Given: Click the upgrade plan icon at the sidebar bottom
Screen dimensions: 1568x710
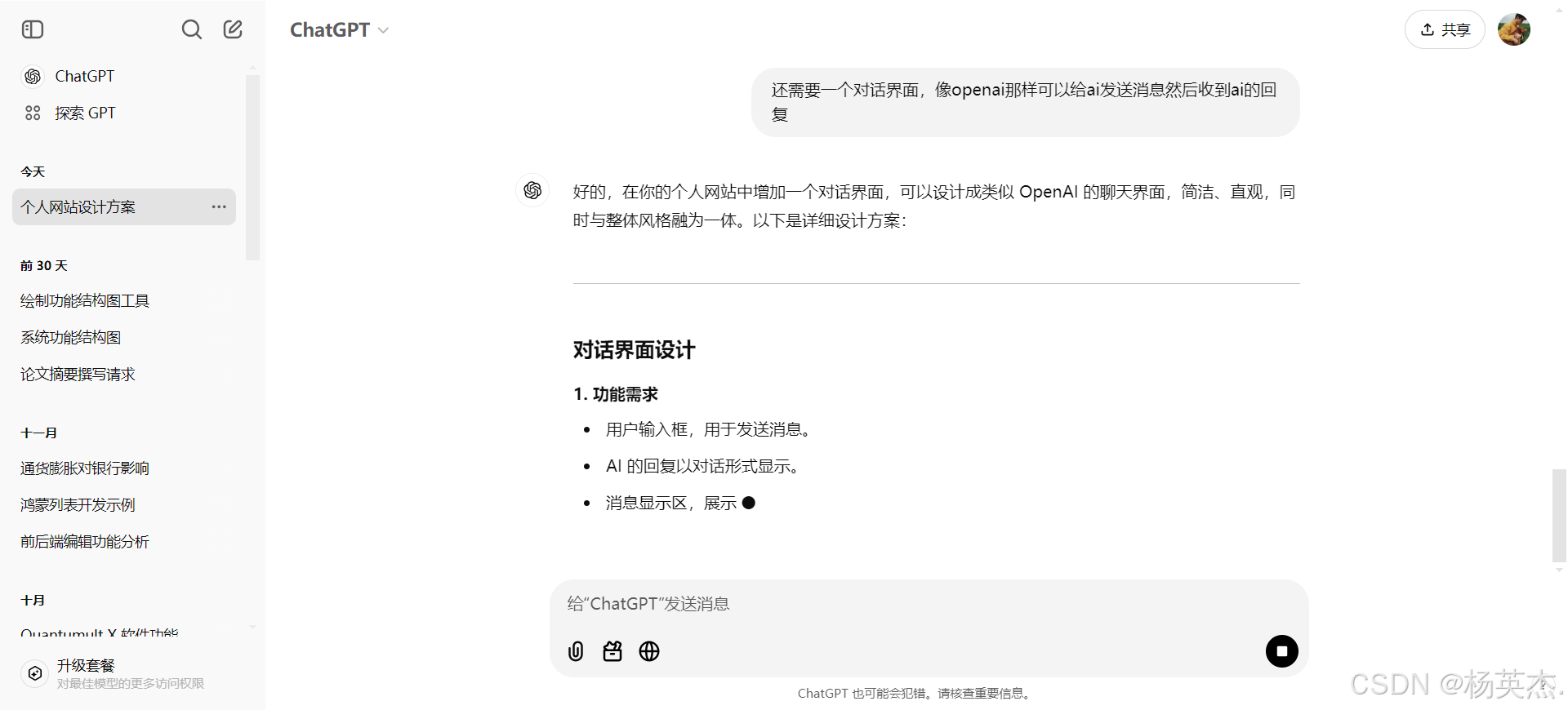Looking at the screenshot, I should click(35, 673).
